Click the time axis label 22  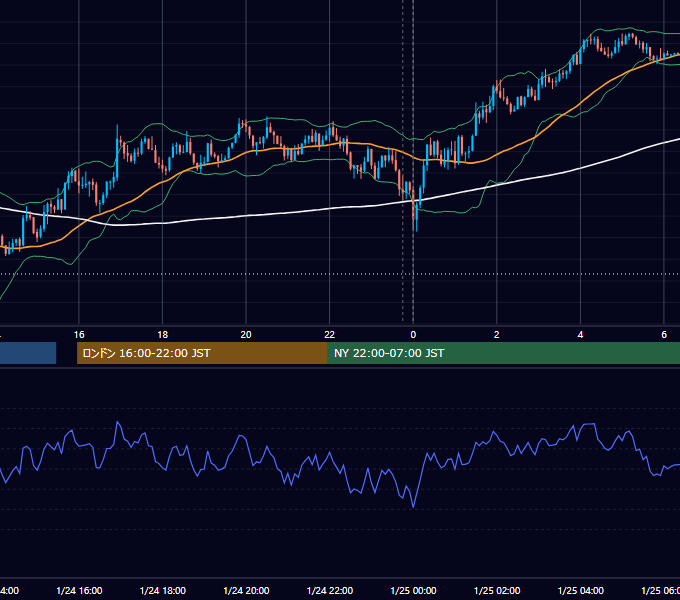(x=330, y=335)
